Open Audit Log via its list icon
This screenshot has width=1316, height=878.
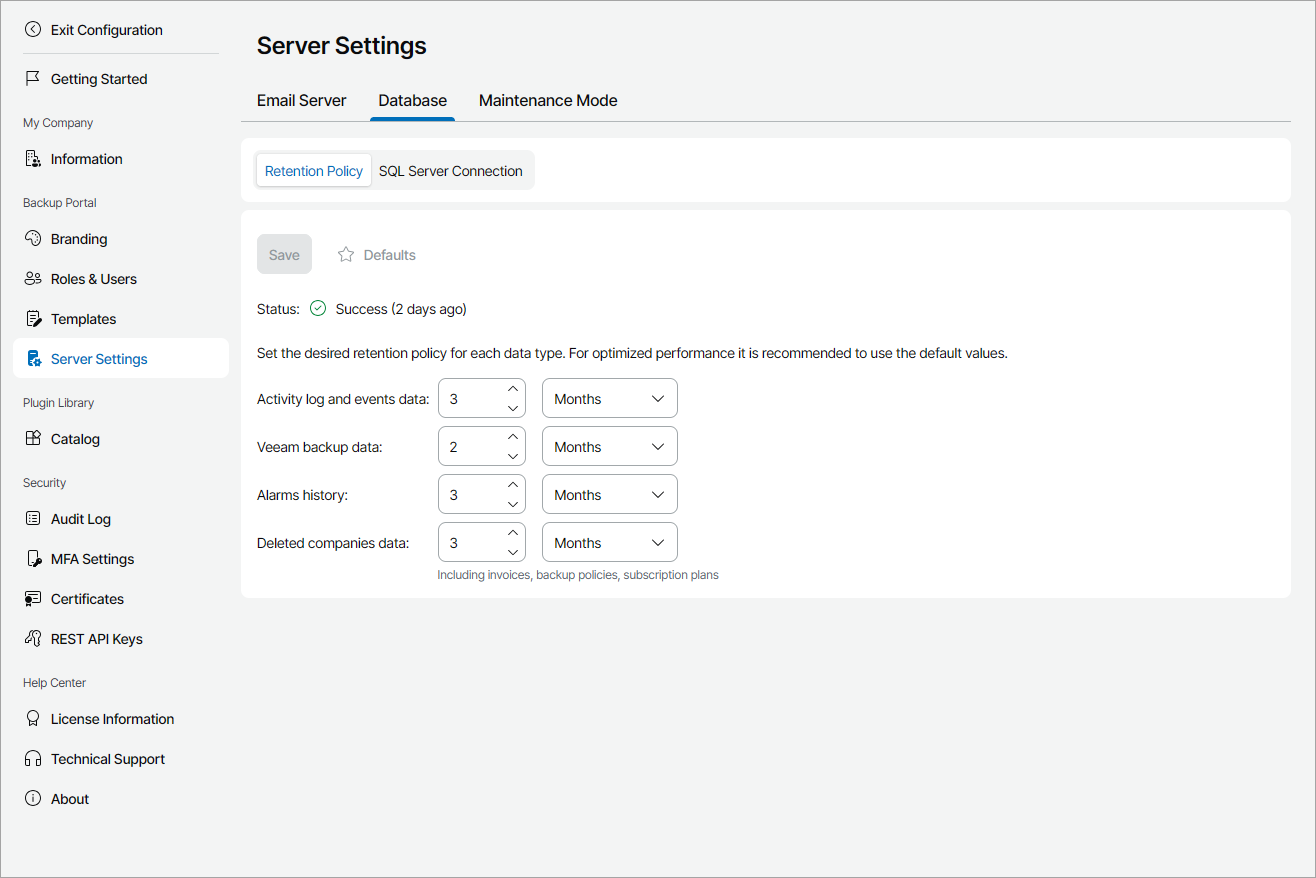[x=33, y=519]
